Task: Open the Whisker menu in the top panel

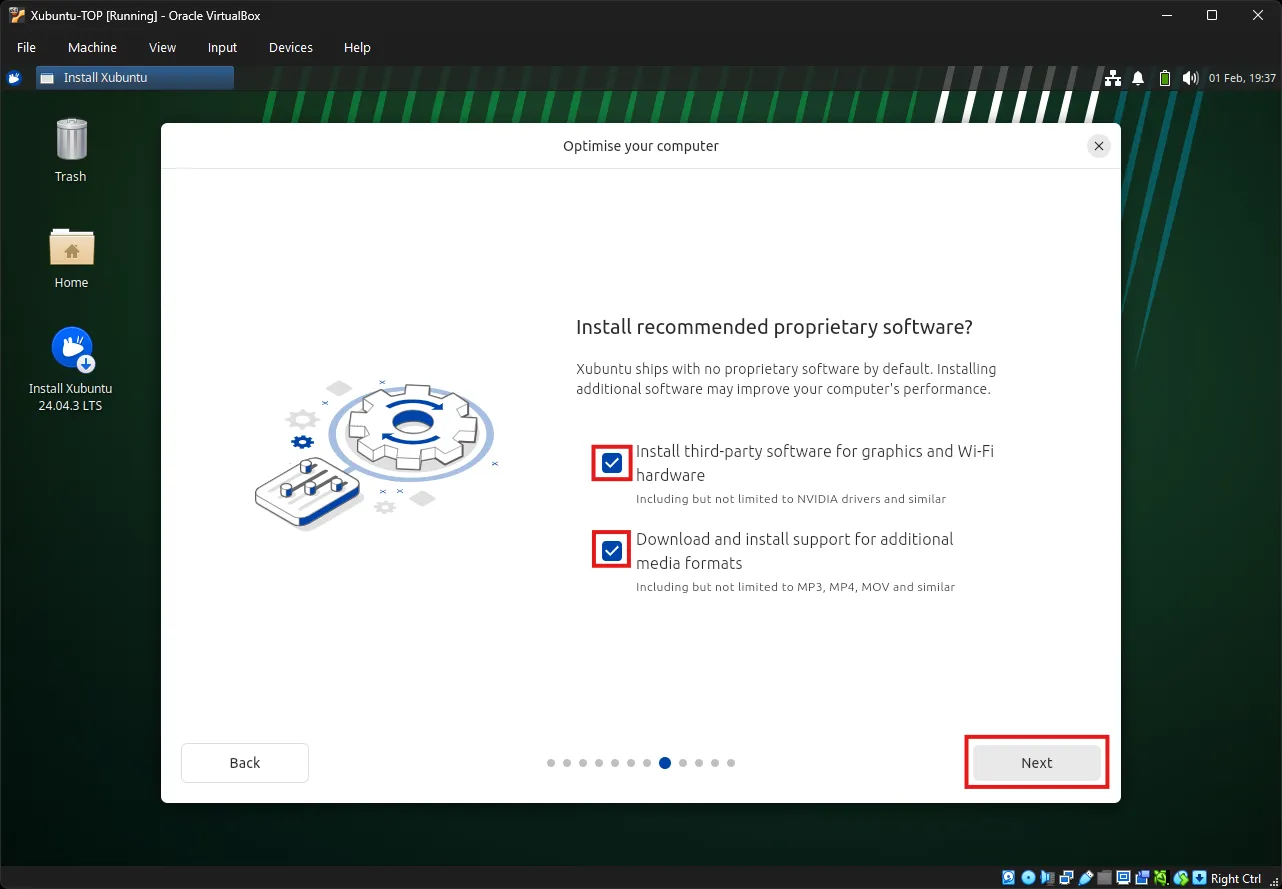Action: click(x=13, y=77)
